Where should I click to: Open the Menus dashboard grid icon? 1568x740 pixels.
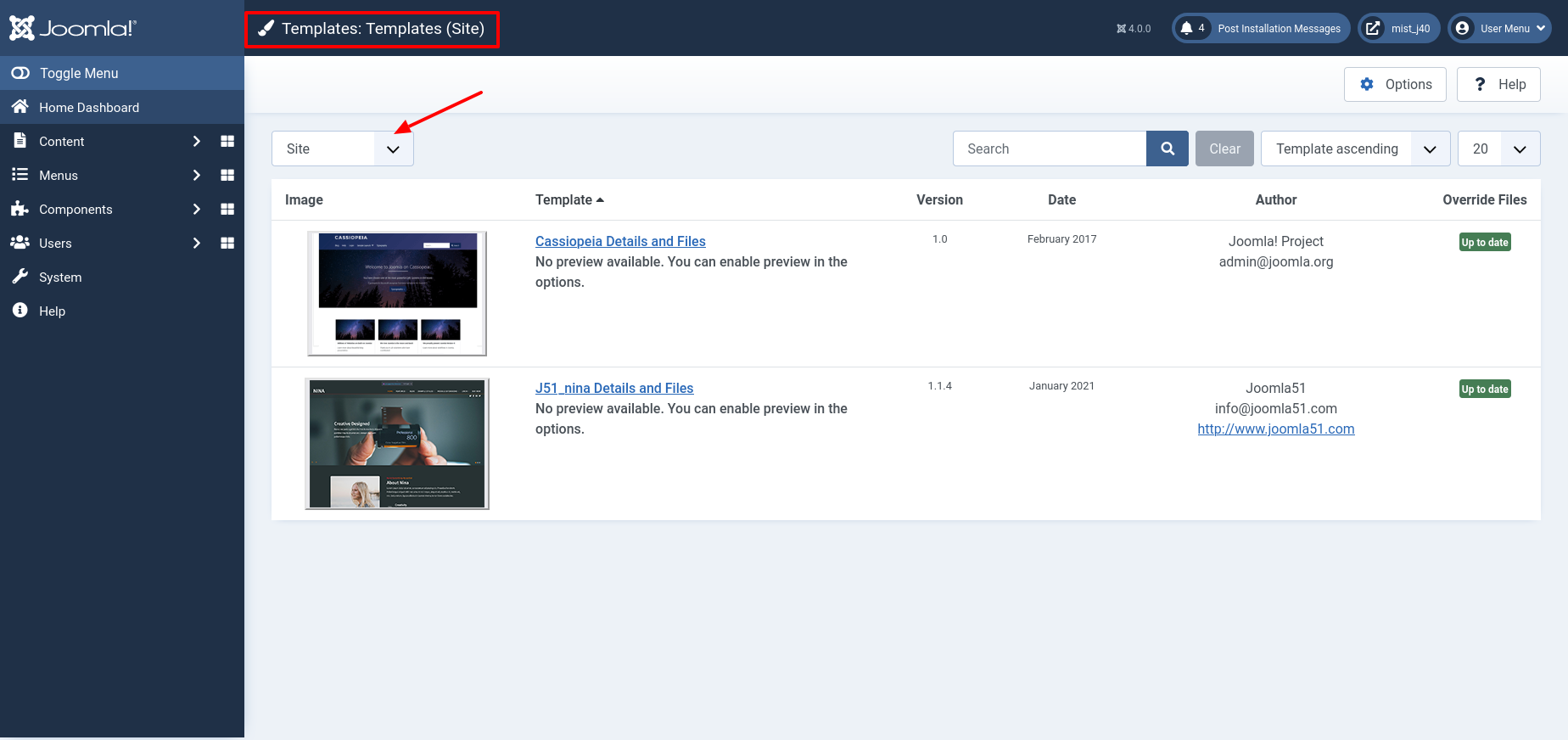pos(227,175)
